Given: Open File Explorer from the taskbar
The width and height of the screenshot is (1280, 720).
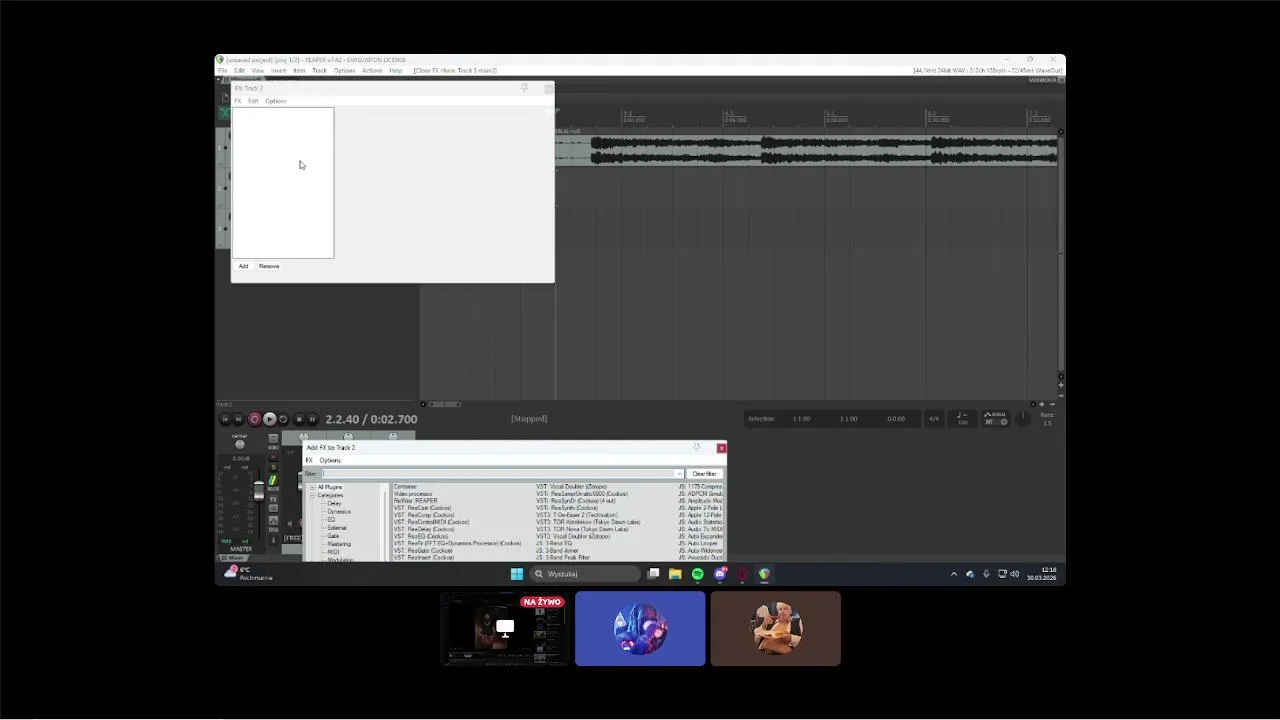Looking at the screenshot, I should 675,574.
